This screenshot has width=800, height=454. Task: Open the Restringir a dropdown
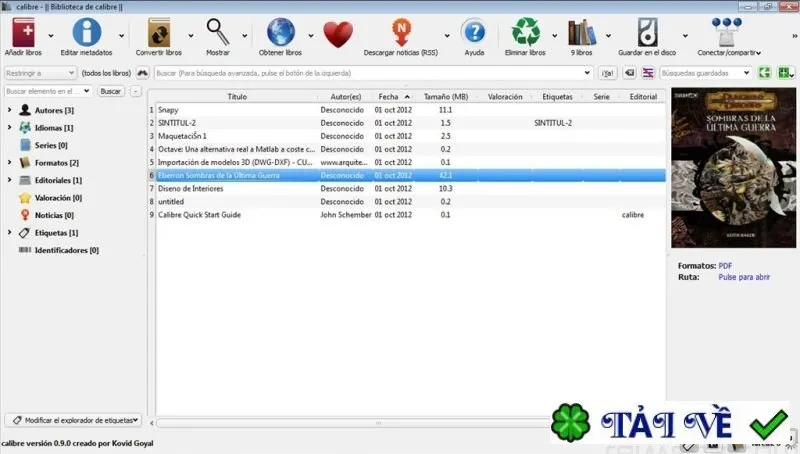(x=40, y=73)
